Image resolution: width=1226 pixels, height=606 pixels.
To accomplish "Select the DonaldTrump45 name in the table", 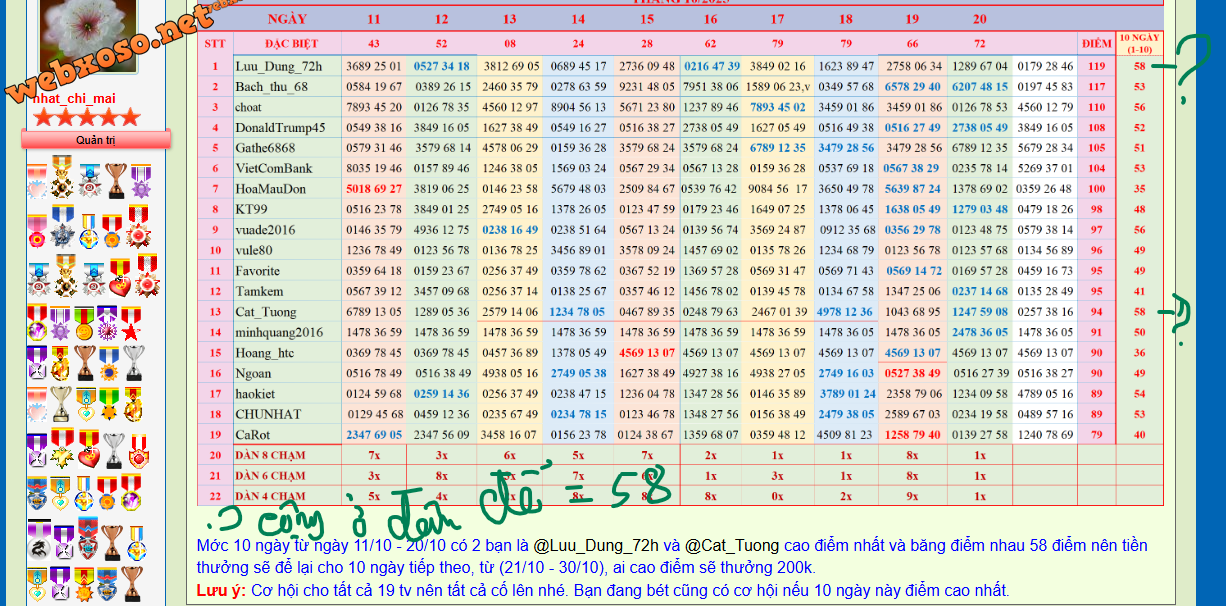I will pyautogui.click(x=280, y=128).
